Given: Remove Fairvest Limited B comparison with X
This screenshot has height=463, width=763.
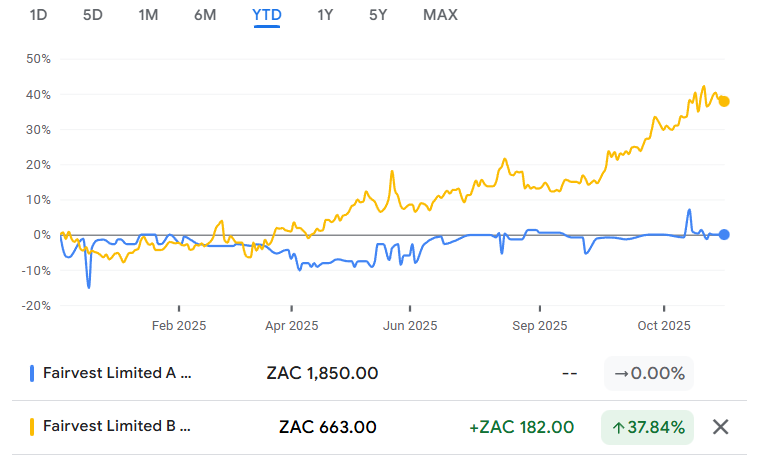Looking at the screenshot, I should coord(720,427).
